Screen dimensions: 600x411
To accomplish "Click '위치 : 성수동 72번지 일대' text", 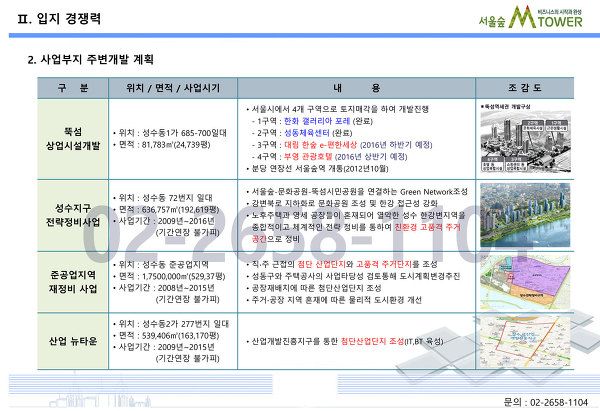I will (x=163, y=198).
